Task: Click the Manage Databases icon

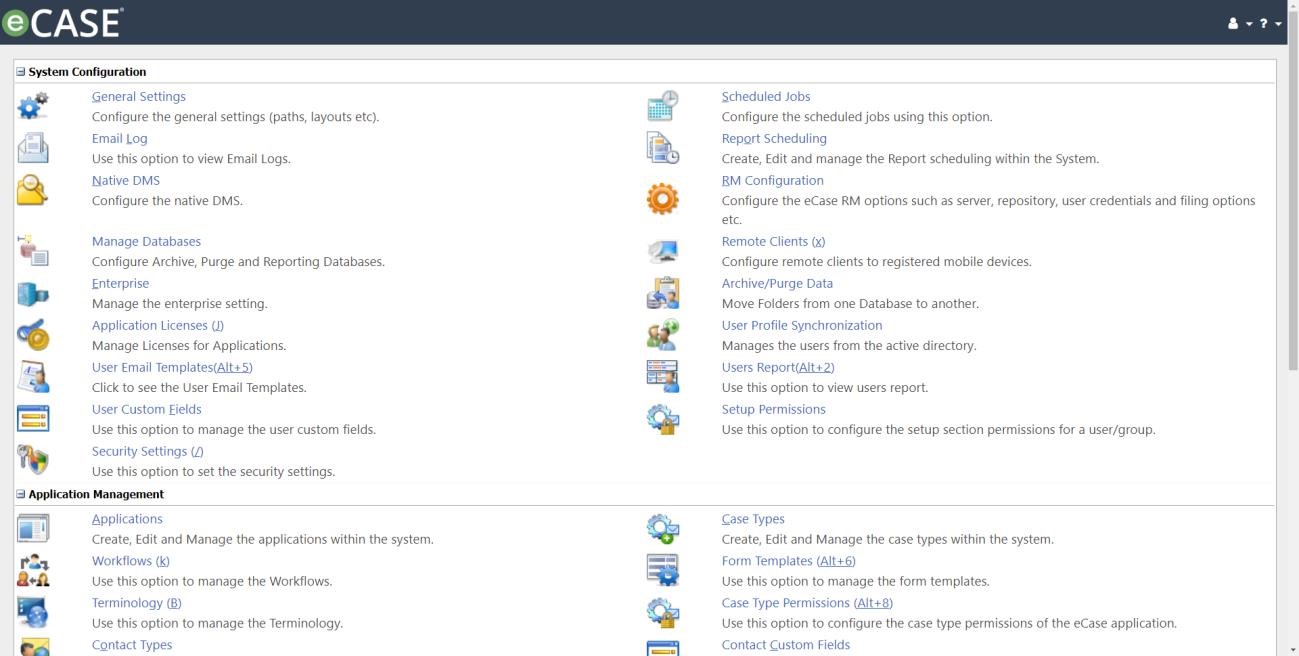Action: click(x=33, y=251)
